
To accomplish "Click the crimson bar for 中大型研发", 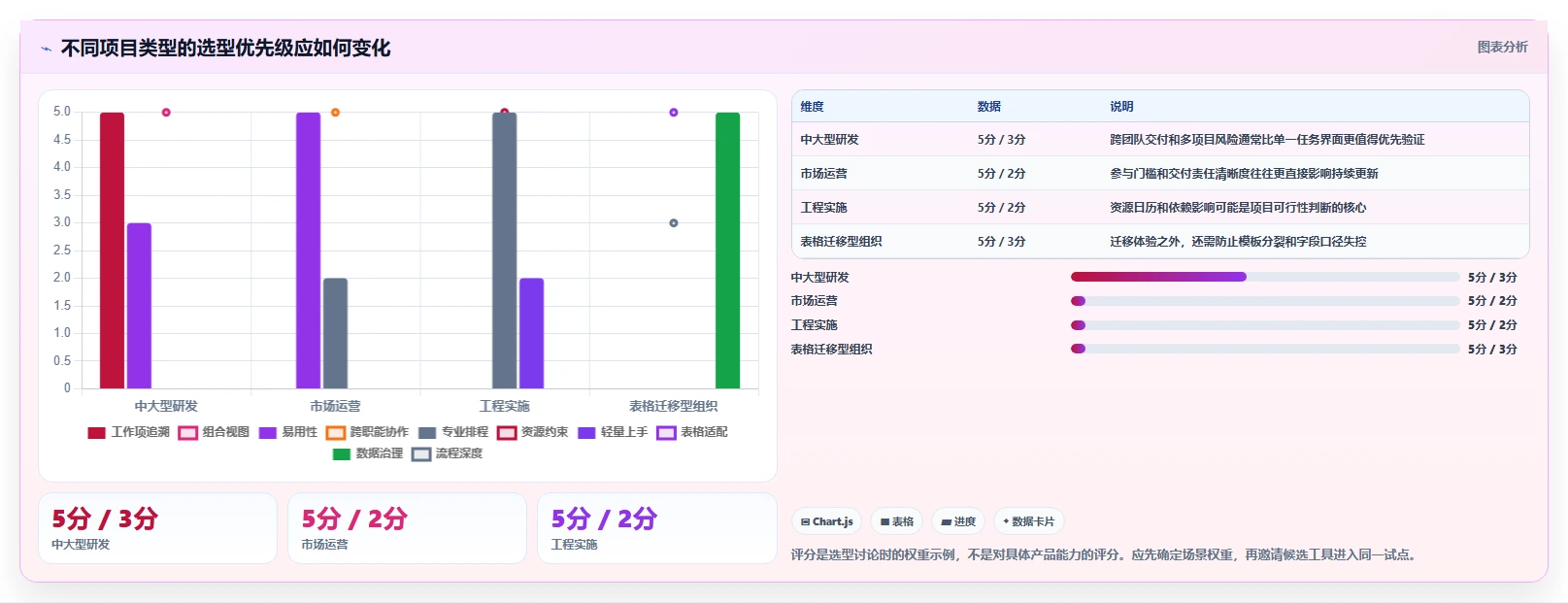I will (113, 251).
